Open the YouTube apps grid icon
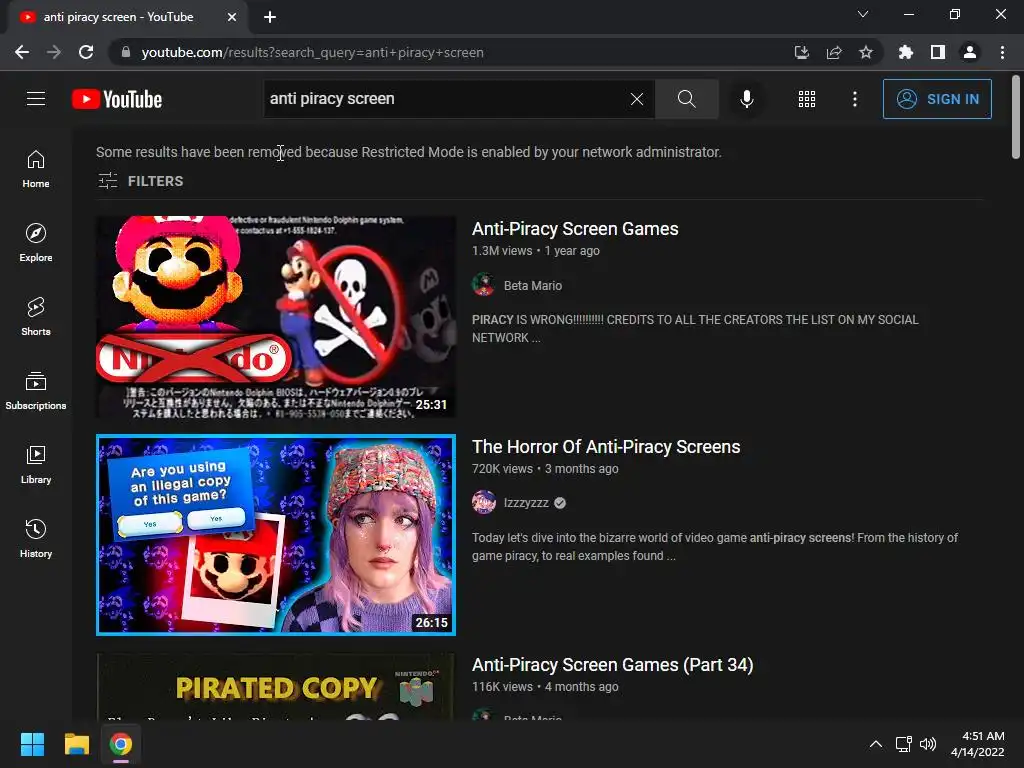Image resolution: width=1024 pixels, height=768 pixels. click(807, 99)
